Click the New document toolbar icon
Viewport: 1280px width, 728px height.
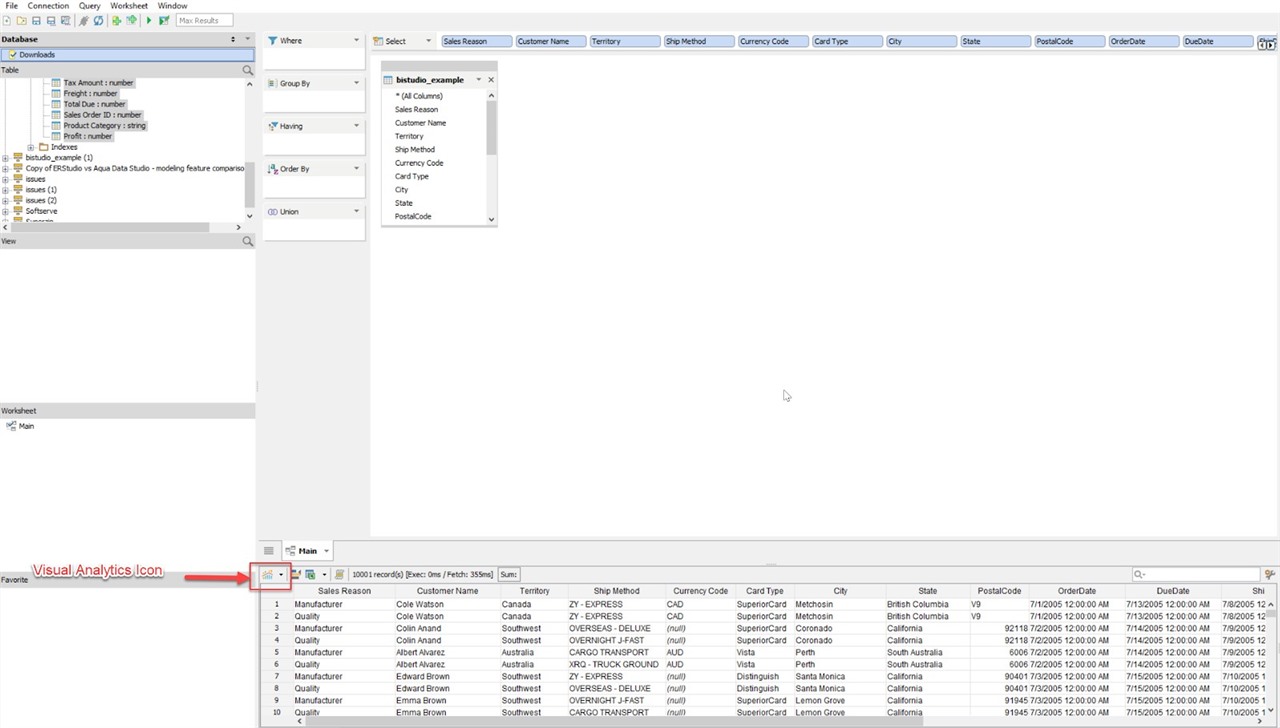click(7, 21)
